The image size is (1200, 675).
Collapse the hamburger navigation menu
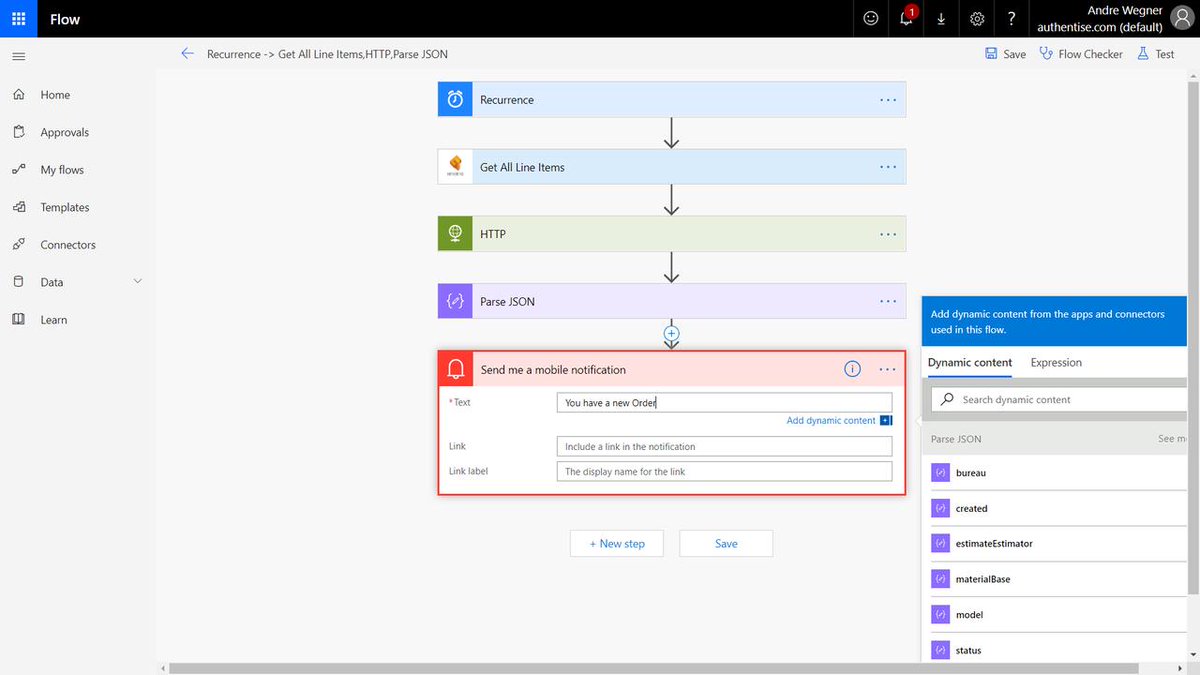pyautogui.click(x=18, y=55)
